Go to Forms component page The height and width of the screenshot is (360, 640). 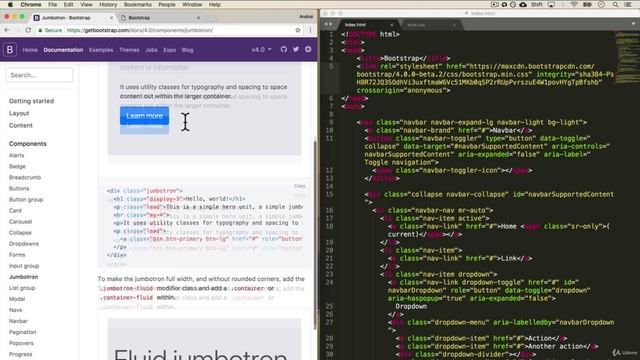tap(17, 254)
